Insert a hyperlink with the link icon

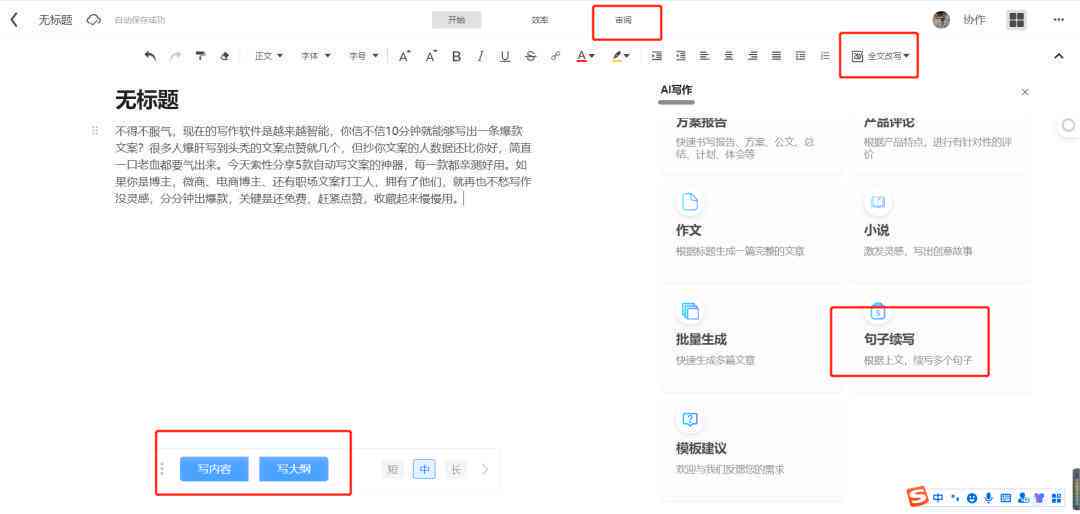pyautogui.click(x=555, y=56)
